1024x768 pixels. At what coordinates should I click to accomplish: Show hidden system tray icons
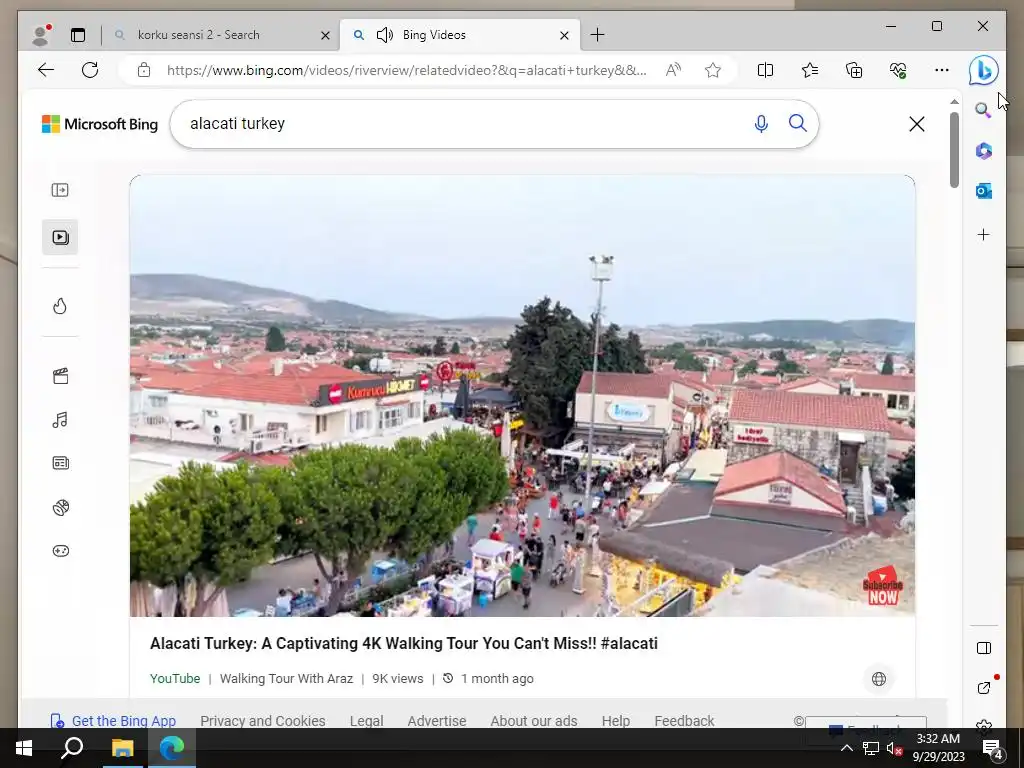846,748
